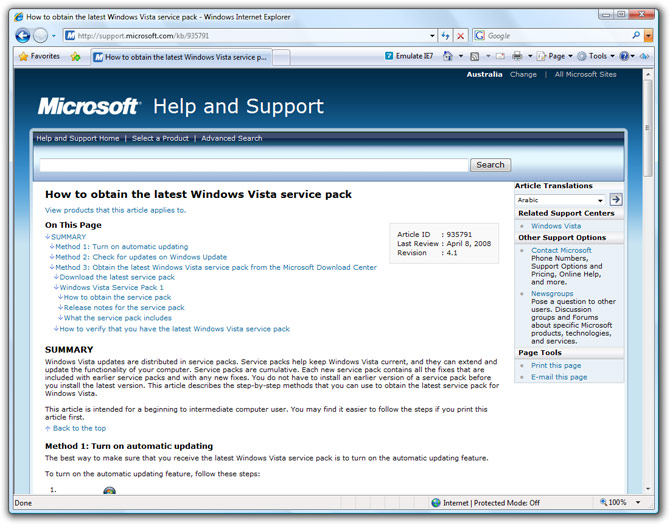Expand the address bar history dropdown
Screen dimensions: 670x525
[432, 36]
